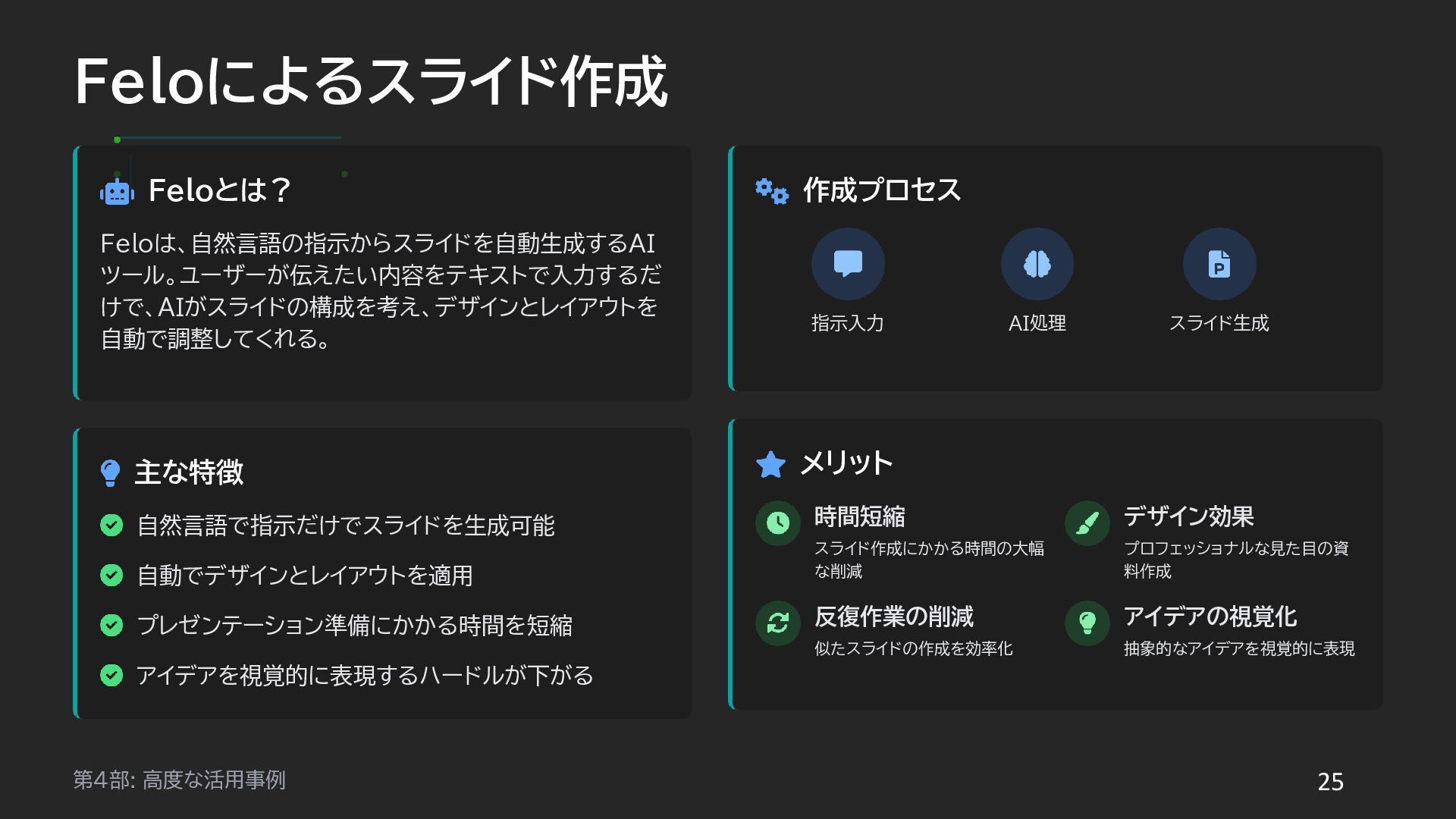Viewport: 1456px width, 819px height.
Task: Click the gears icon next to 作成プロセス
Action: [x=772, y=191]
